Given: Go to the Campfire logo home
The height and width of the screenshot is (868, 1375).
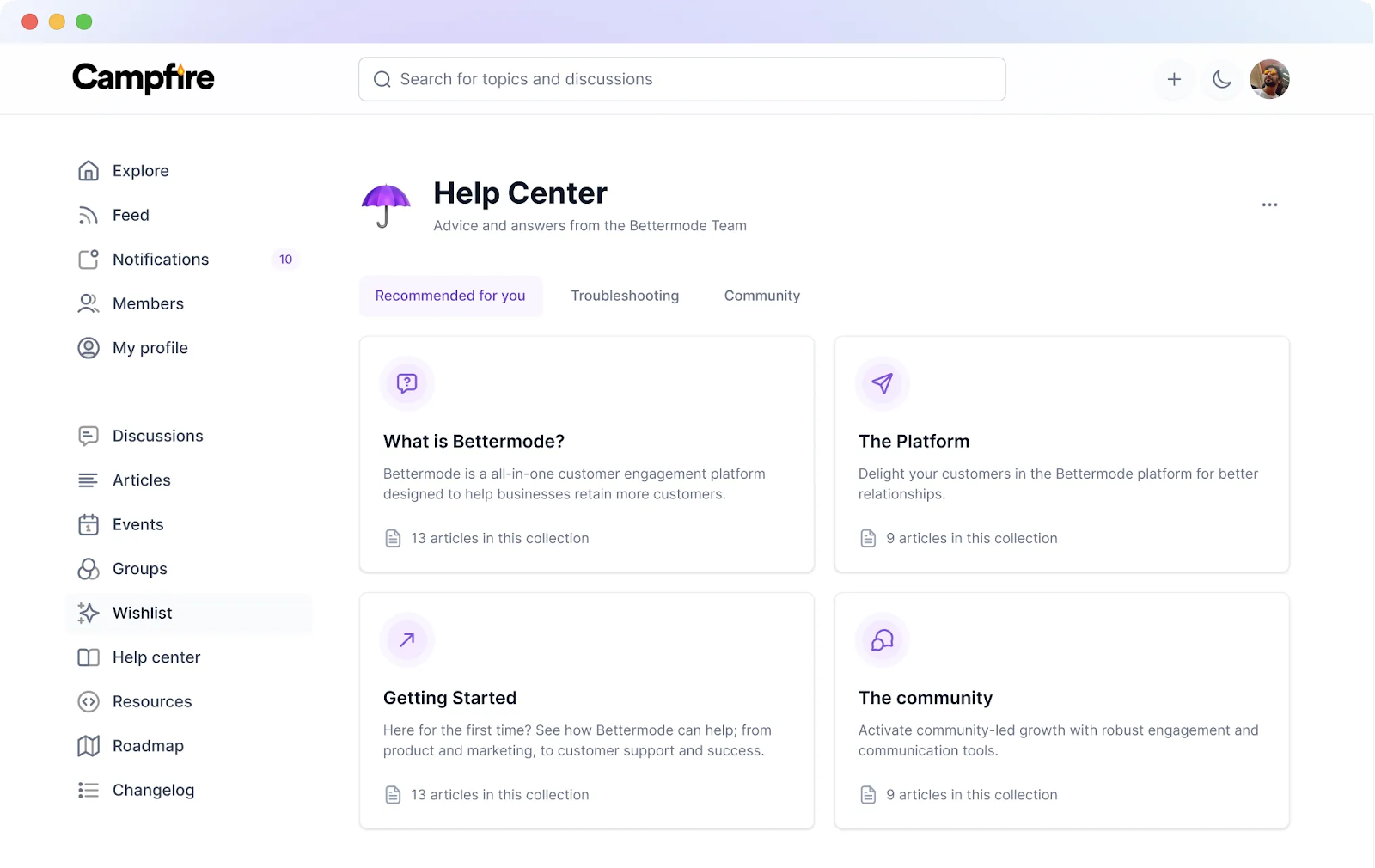Looking at the screenshot, I should (144, 78).
